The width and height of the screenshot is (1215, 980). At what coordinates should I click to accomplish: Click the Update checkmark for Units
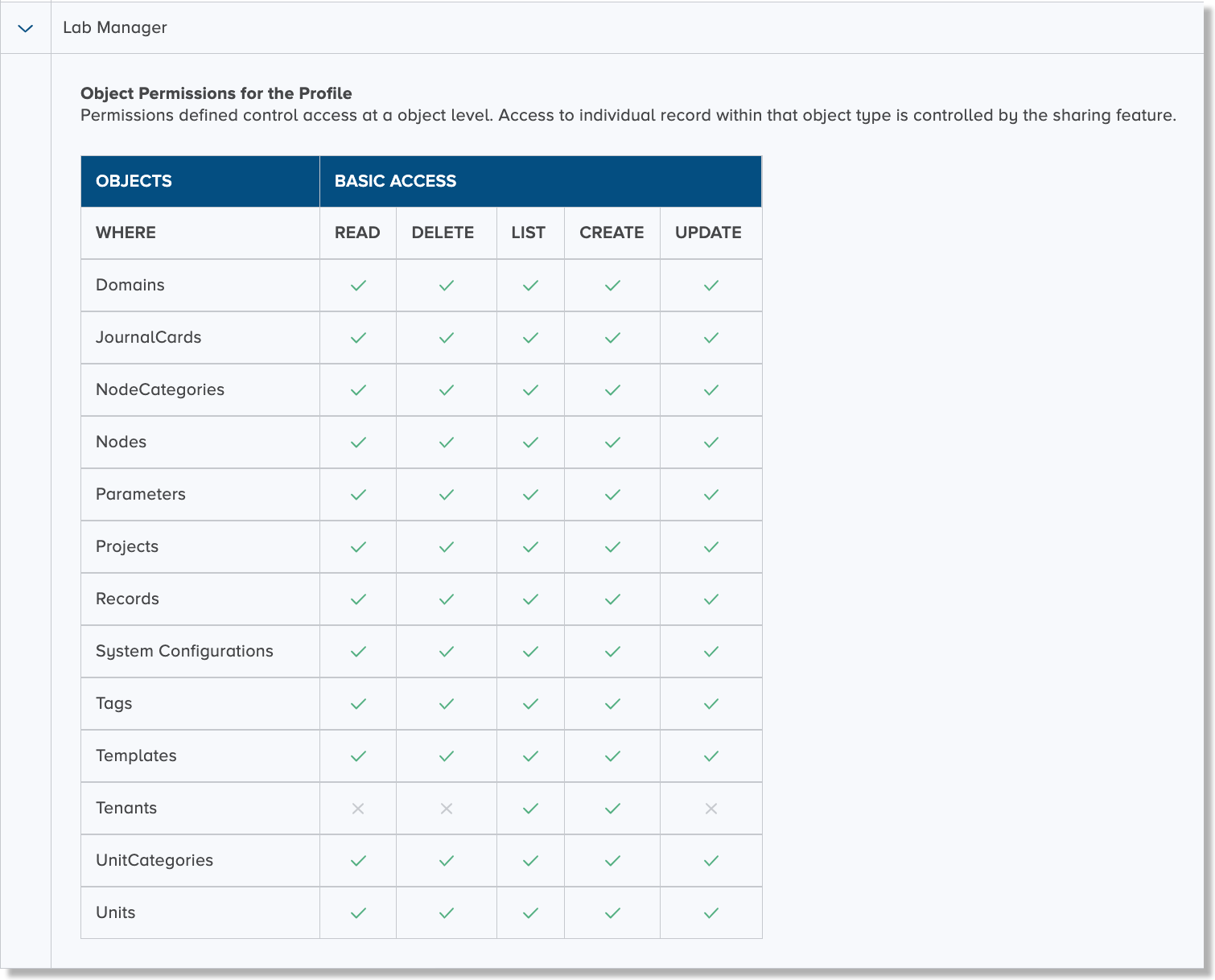(710, 912)
